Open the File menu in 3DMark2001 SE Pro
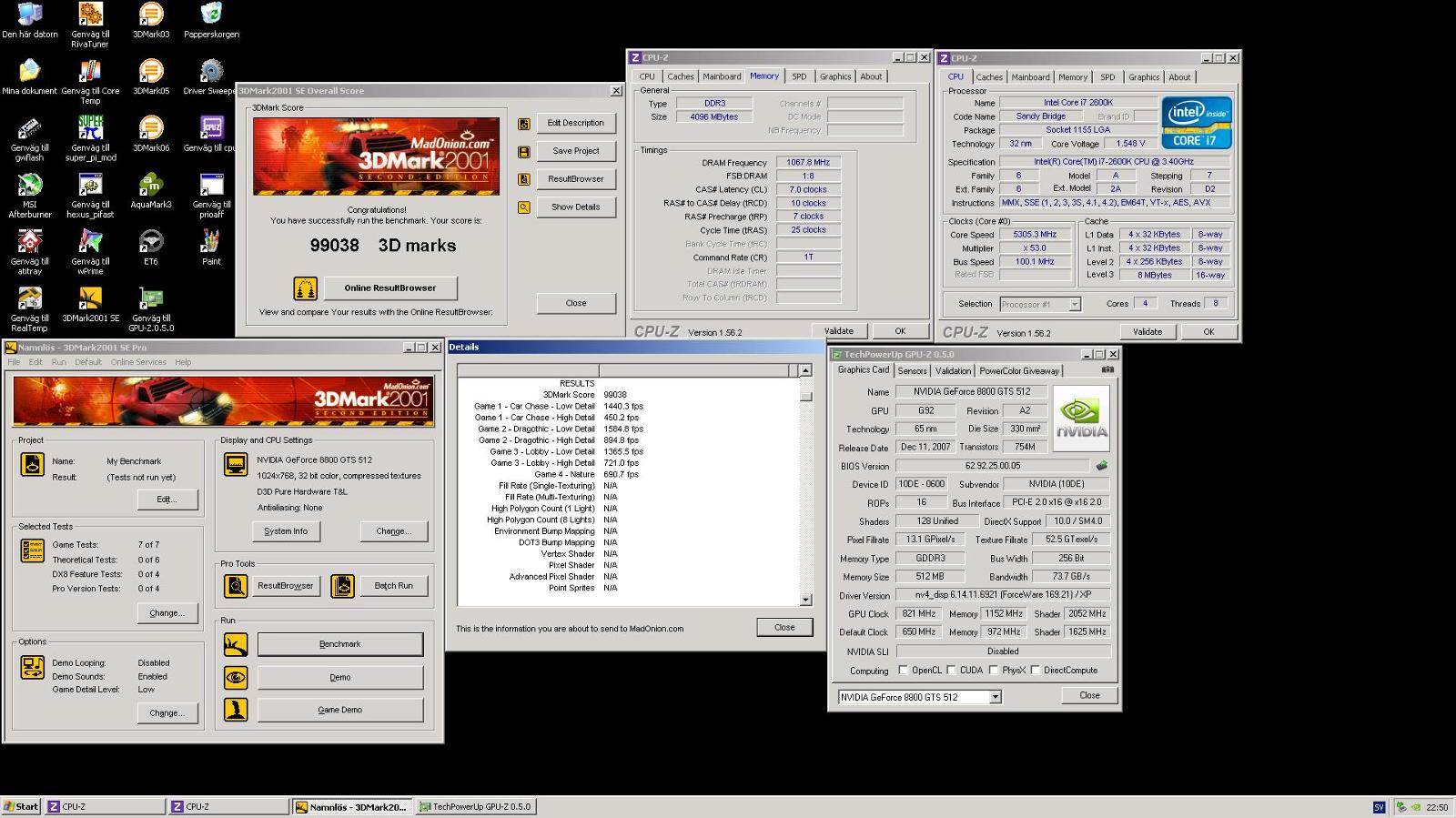Screen dimensions: 1456x818 pos(14,362)
